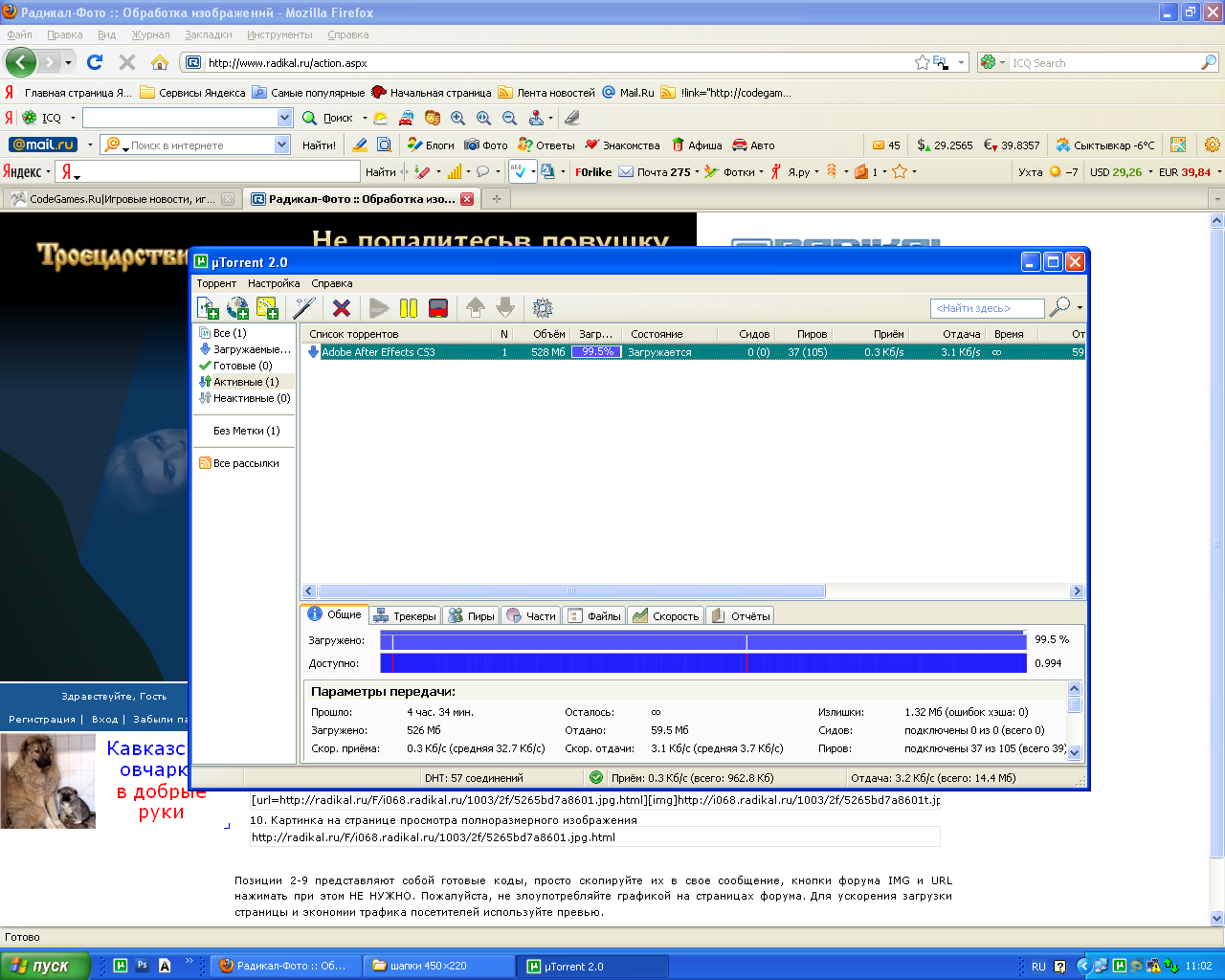
Task: Click the Start torrent play icon
Action: coord(379,308)
